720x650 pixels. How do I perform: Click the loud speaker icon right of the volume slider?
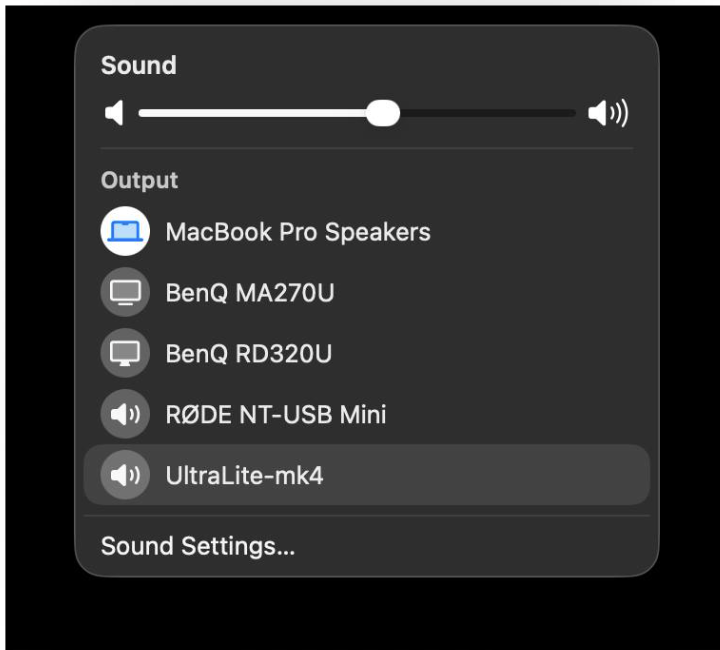608,114
